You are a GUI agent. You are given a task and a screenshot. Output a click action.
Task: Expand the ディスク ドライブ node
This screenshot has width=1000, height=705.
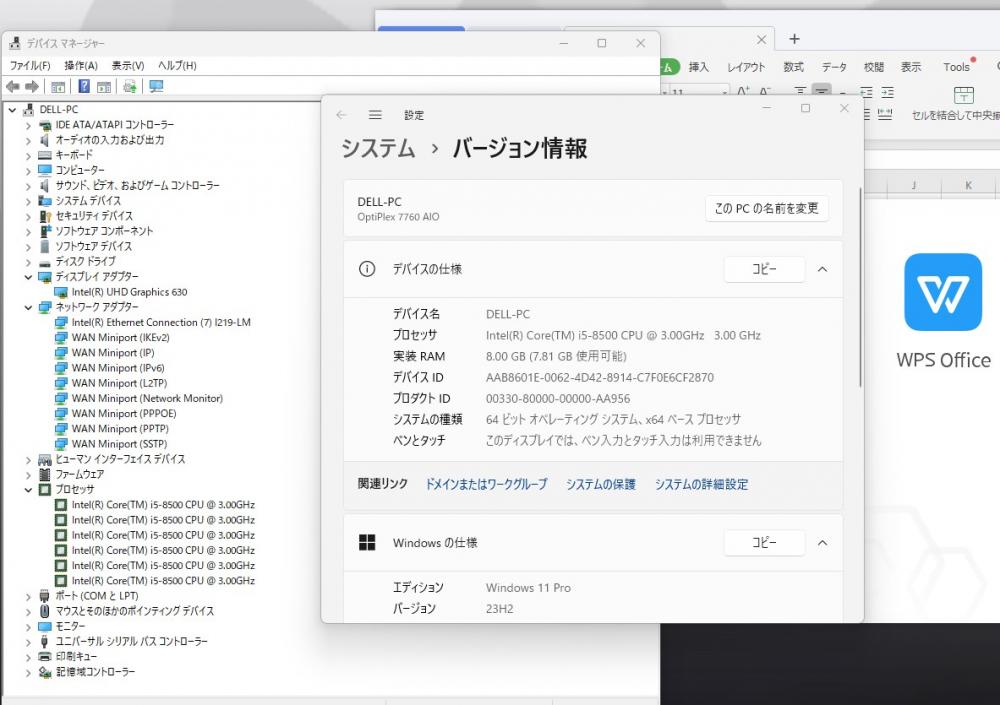click(28, 262)
